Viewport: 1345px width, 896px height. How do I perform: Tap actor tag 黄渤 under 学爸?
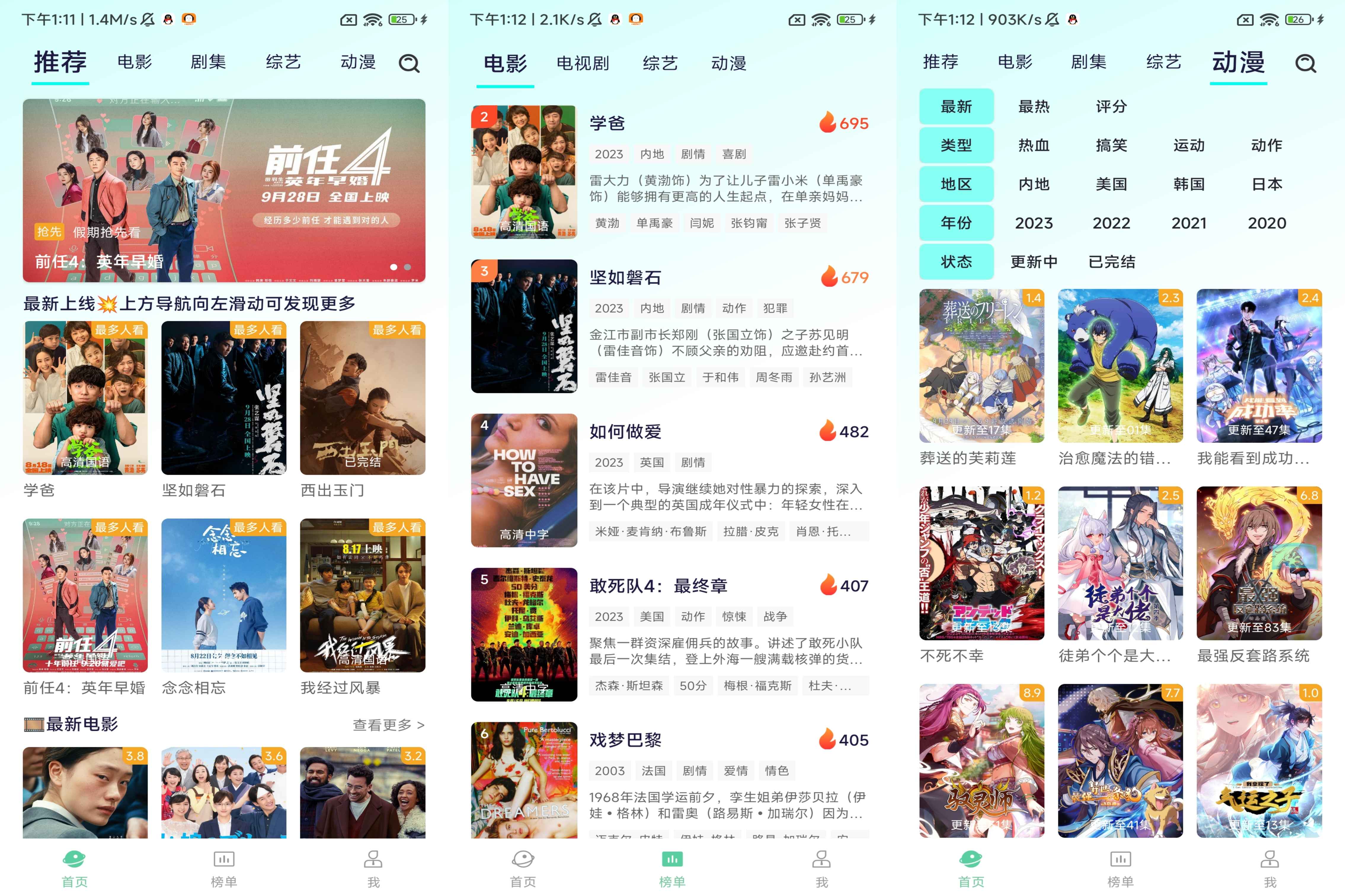pos(607,223)
